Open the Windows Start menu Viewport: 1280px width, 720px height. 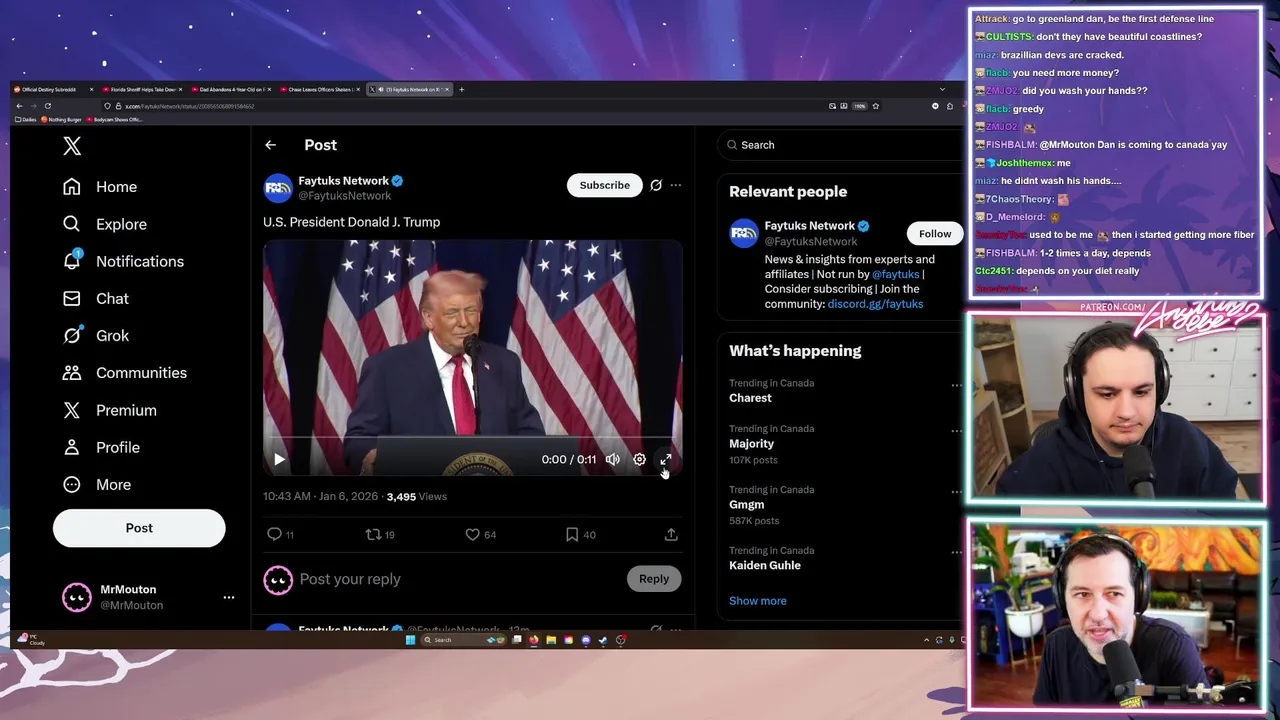pos(410,640)
